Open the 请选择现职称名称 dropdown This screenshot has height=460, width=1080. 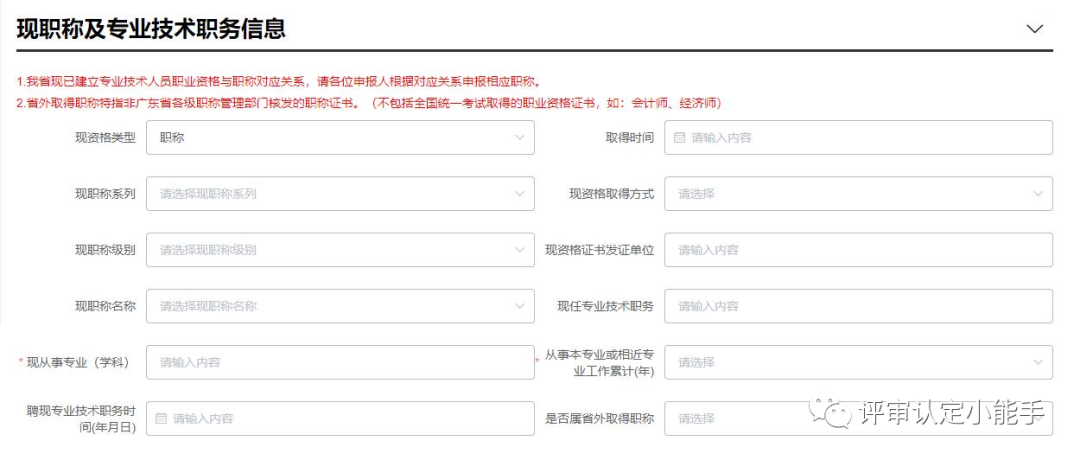point(340,306)
